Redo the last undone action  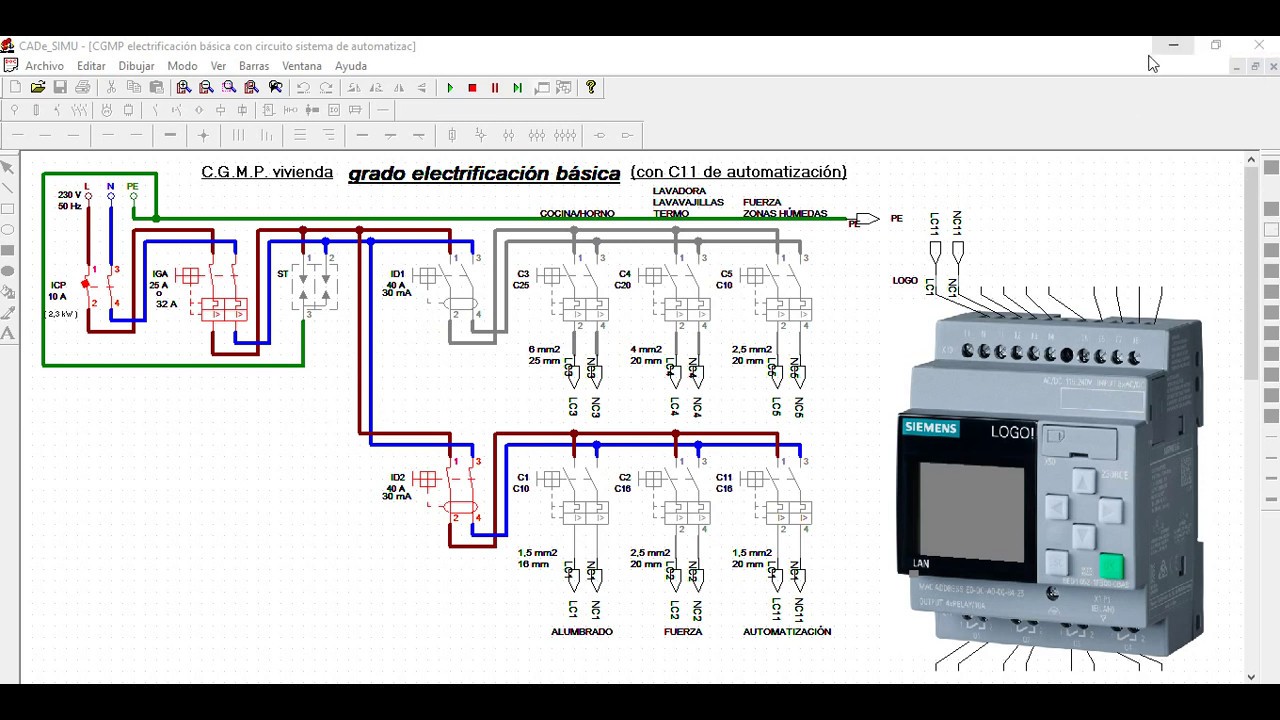coord(326,88)
